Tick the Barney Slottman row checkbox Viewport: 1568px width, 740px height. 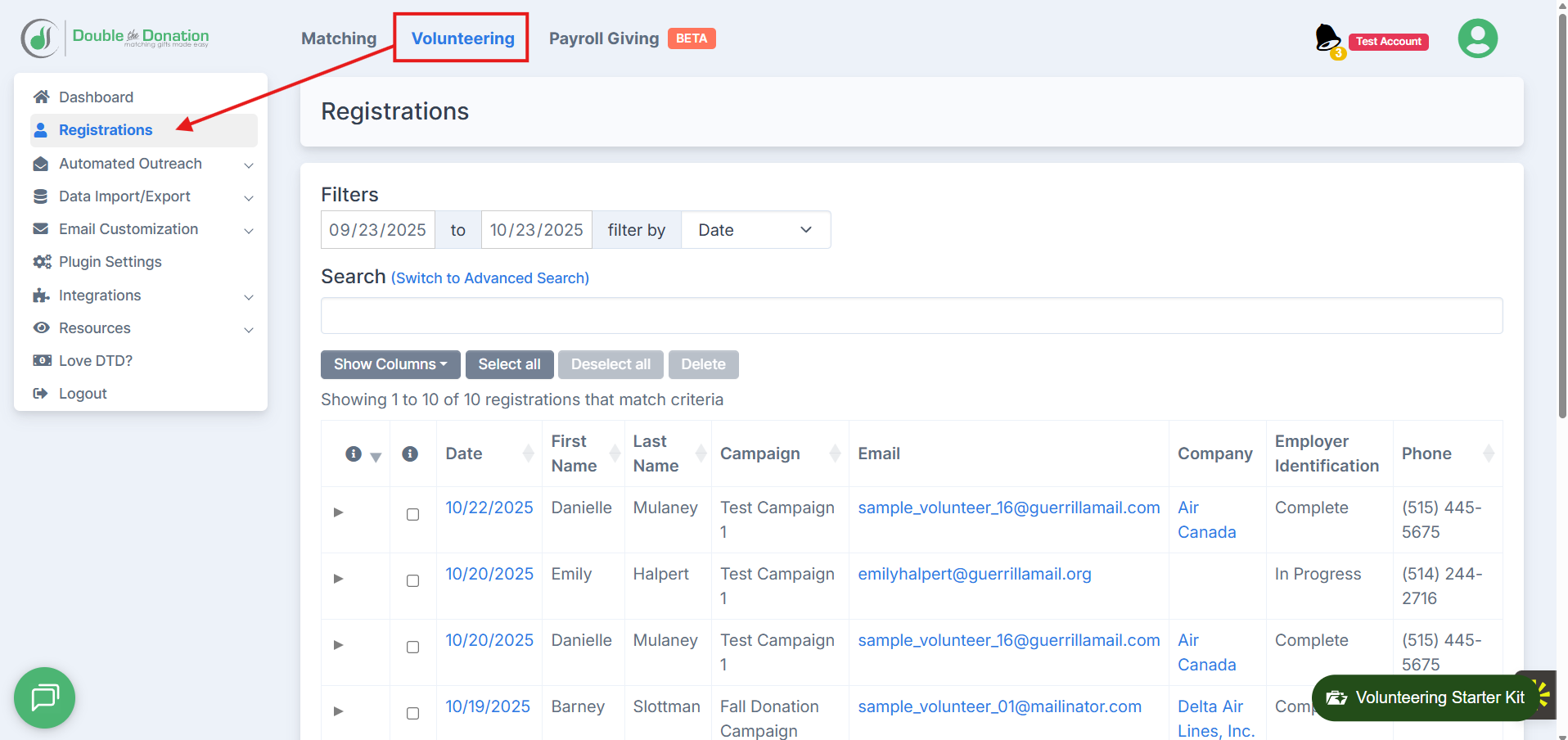pyautogui.click(x=413, y=713)
